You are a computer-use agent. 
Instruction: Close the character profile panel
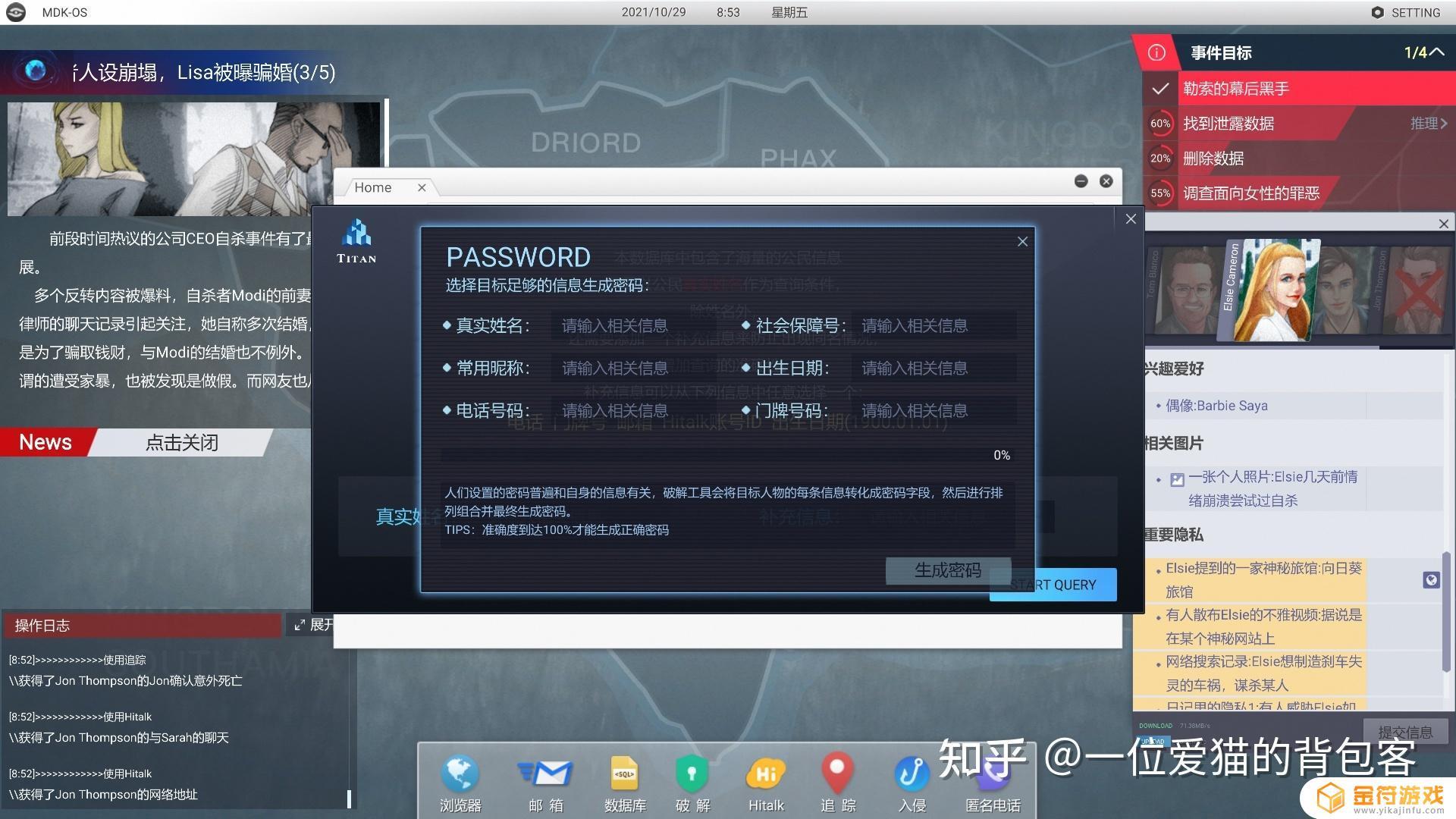tap(1443, 224)
